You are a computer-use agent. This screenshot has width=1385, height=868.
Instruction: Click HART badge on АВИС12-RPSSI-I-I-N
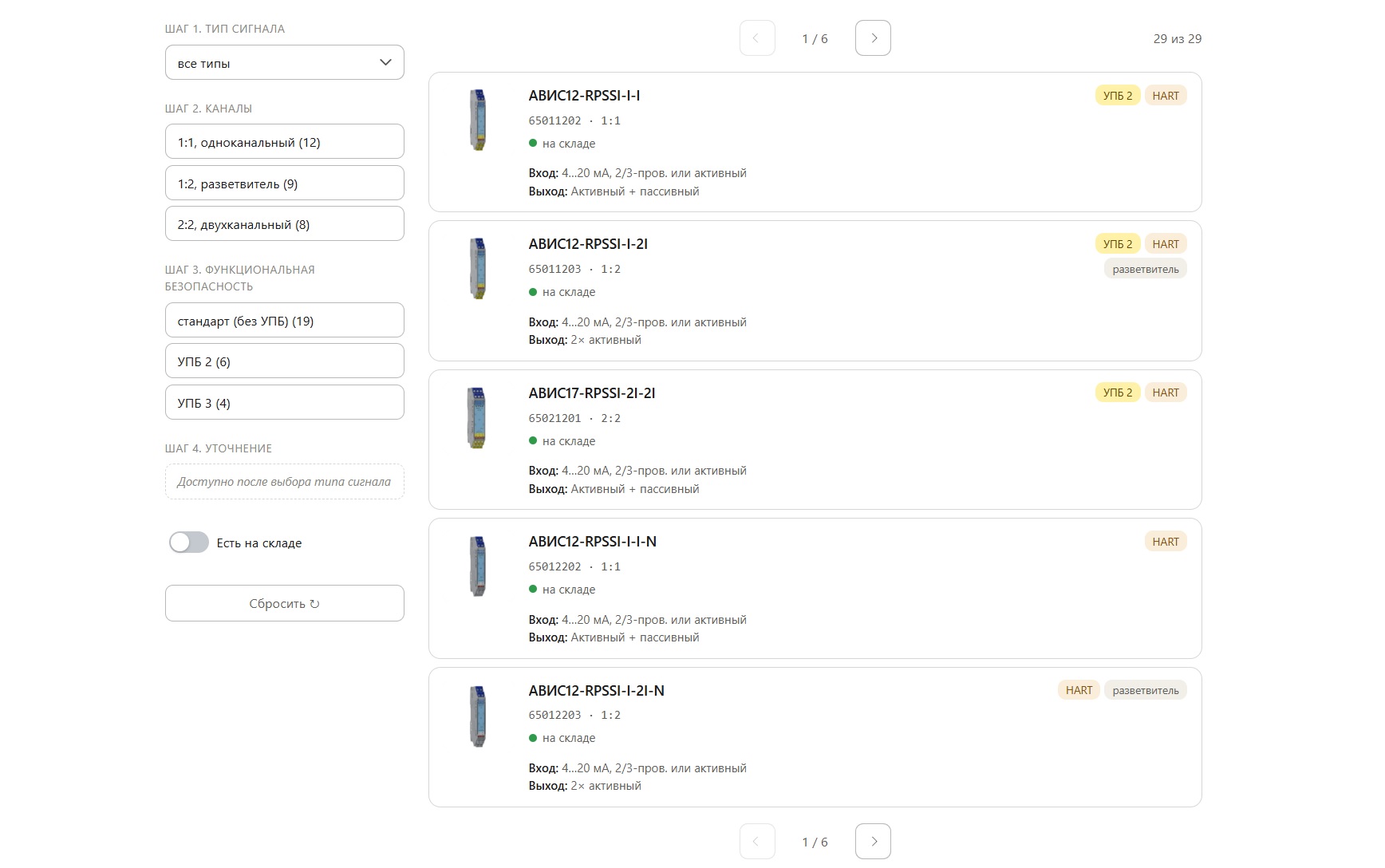pyautogui.click(x=1166, y=542)
